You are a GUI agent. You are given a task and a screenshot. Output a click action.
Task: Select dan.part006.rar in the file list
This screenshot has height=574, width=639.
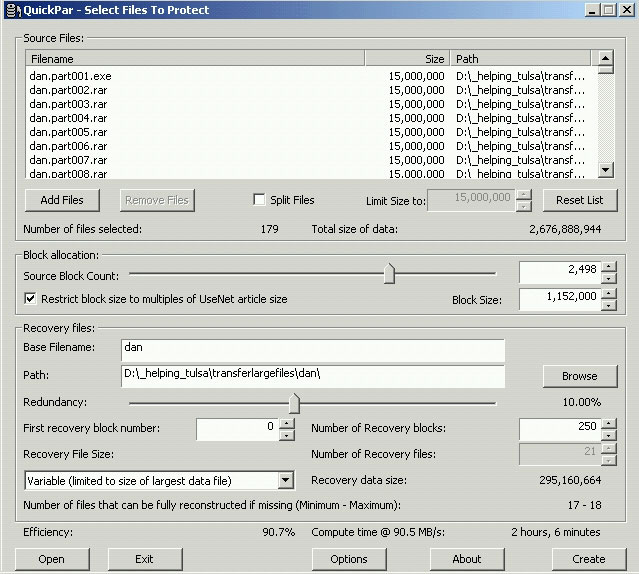pyautogui.click(x=68, y=146)
